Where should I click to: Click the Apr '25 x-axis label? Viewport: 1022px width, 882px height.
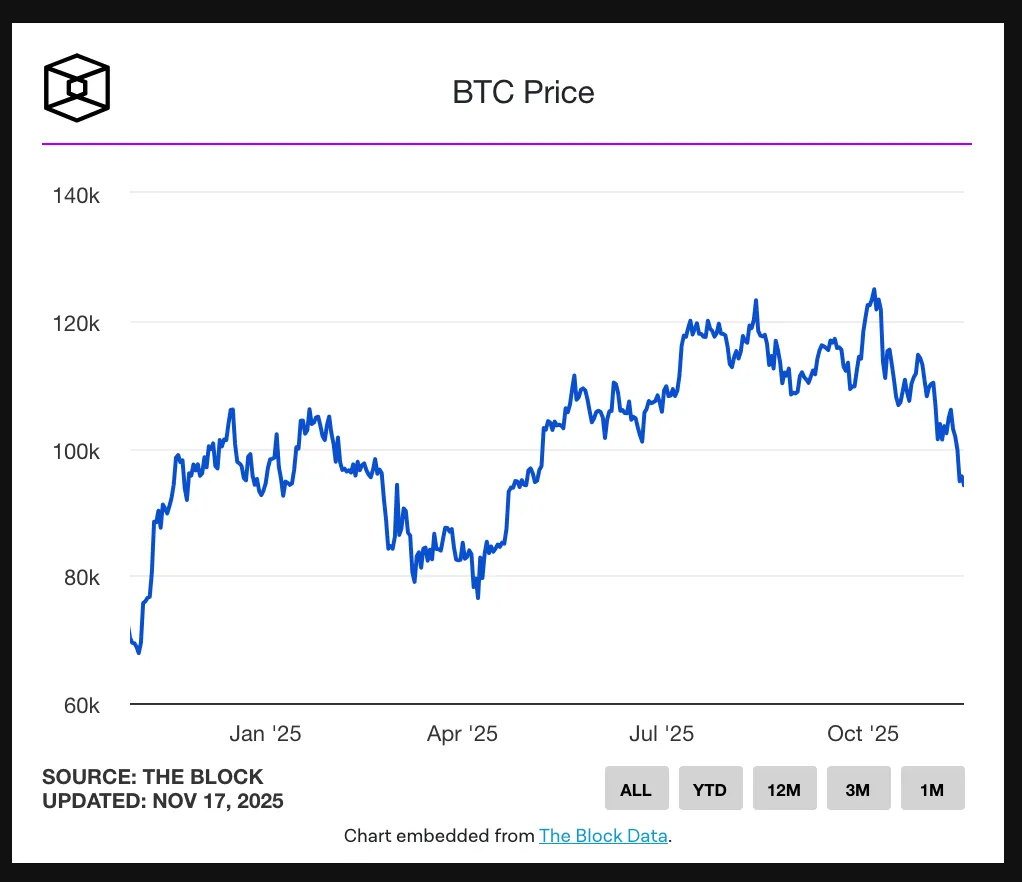click(462, 734)
